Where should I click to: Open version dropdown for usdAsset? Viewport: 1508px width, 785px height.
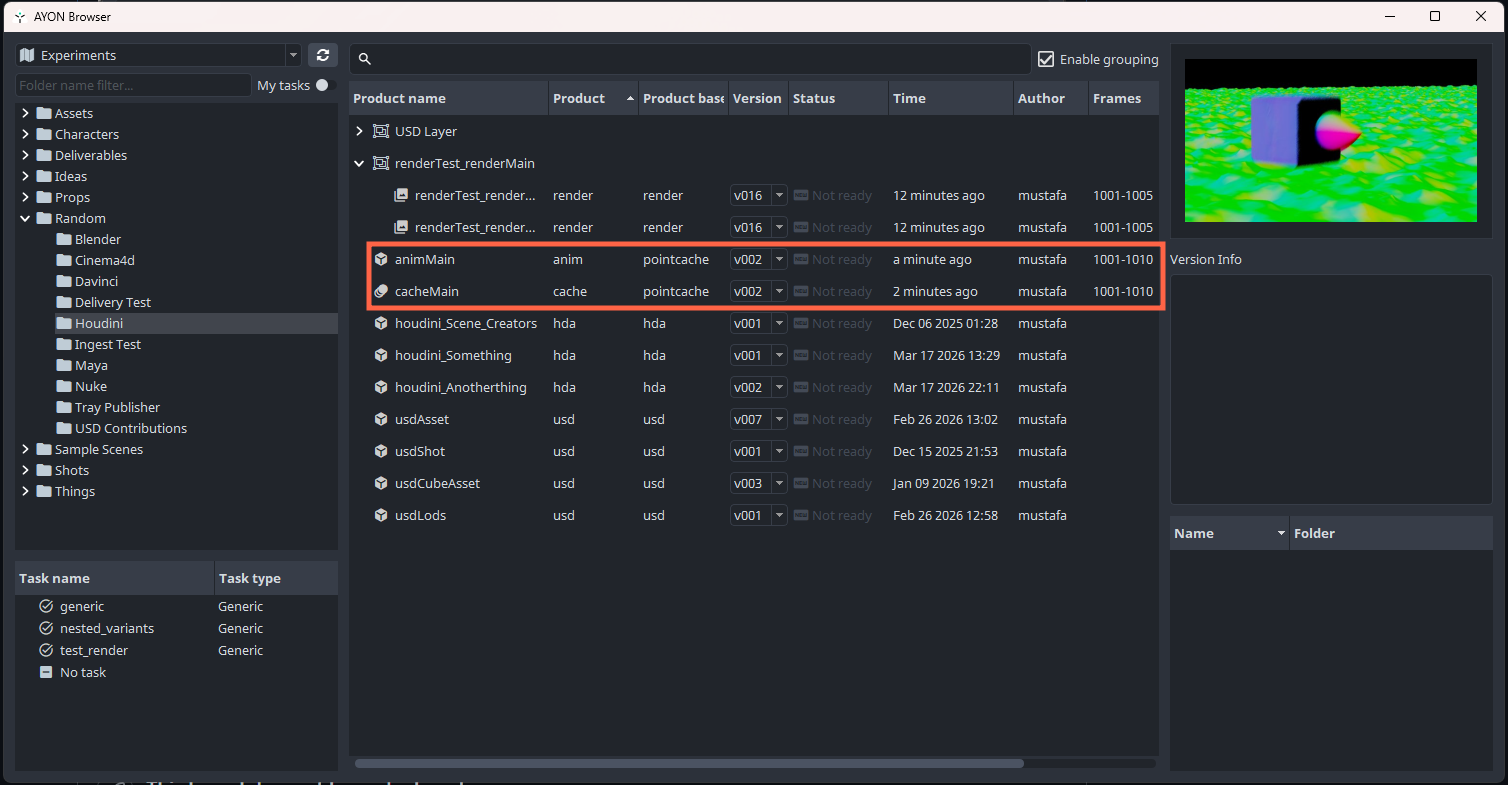(779, 419)
